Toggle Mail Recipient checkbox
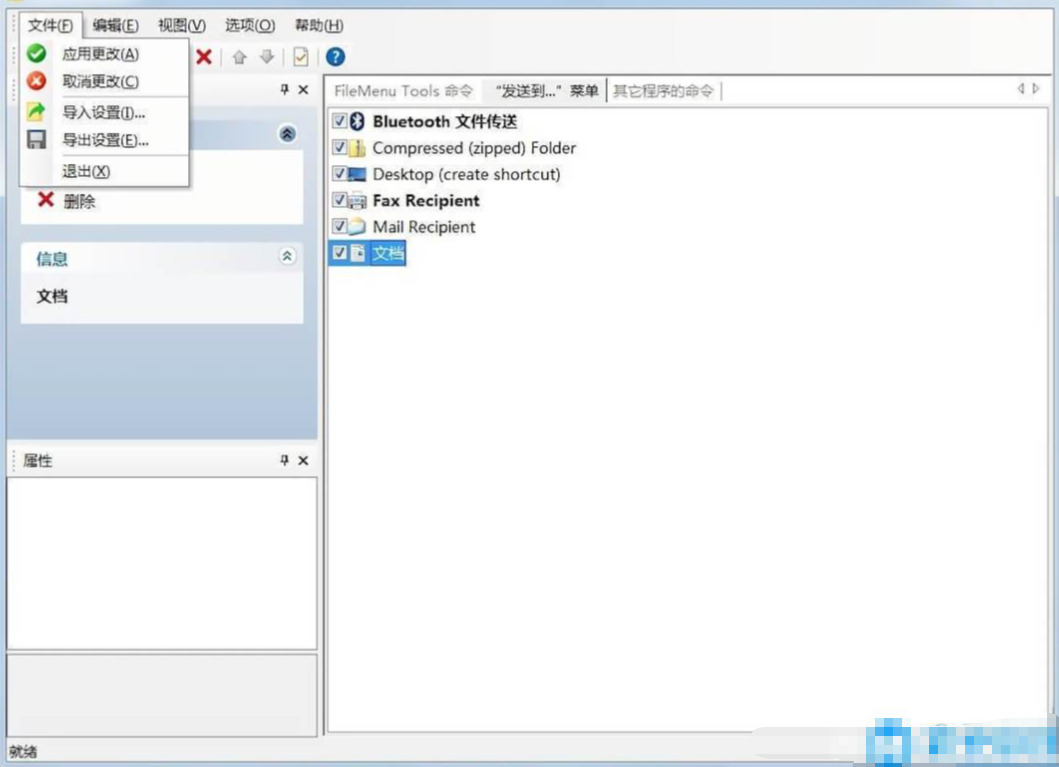Viewport: 1059px width, 767px height. [339, 226]
